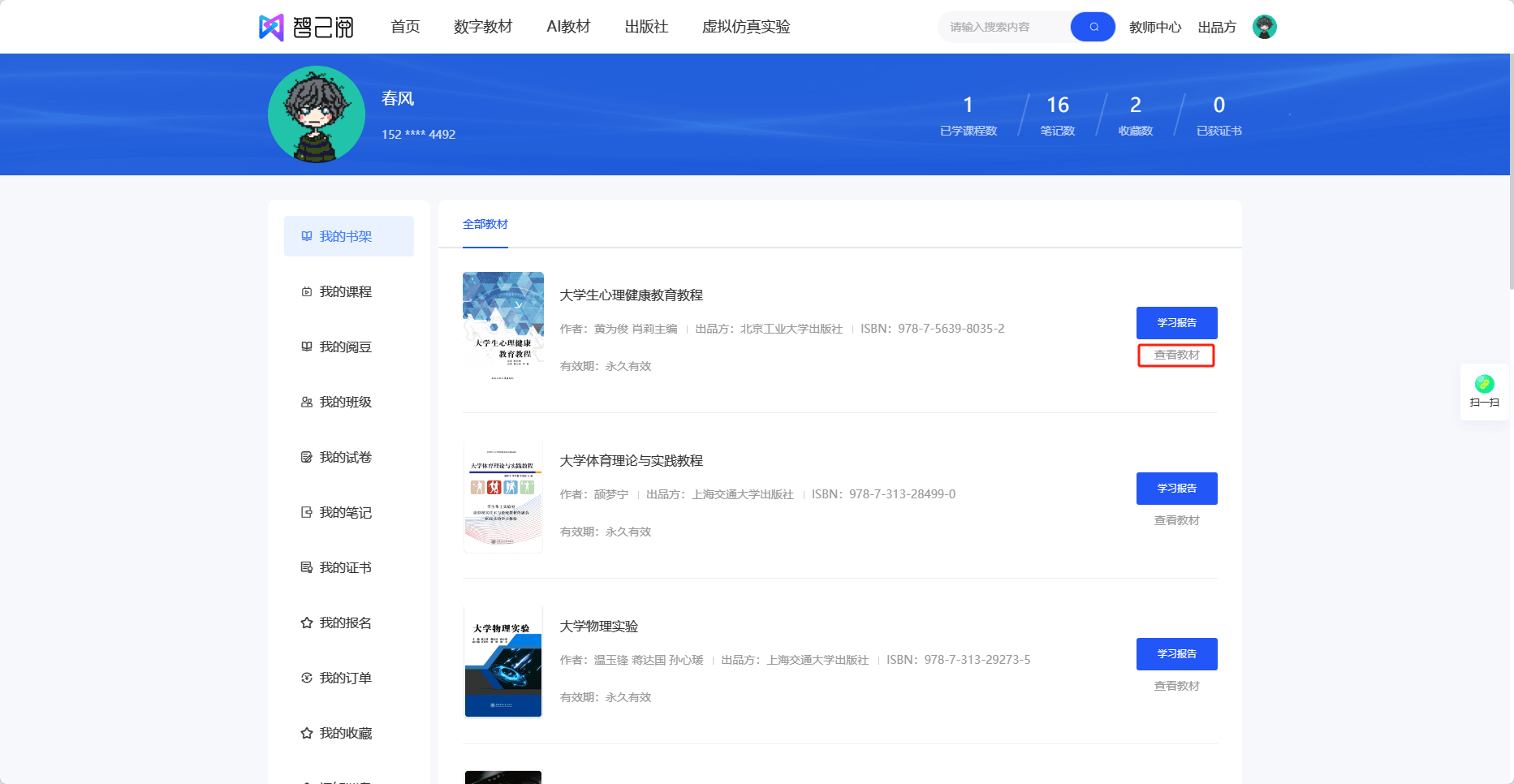Click the 我的阅豆 sidebar icon

[307, 347]
